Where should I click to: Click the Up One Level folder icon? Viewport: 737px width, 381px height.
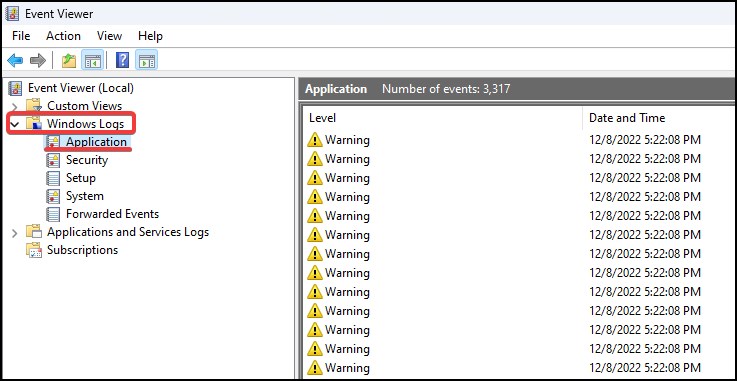(69, 61)
